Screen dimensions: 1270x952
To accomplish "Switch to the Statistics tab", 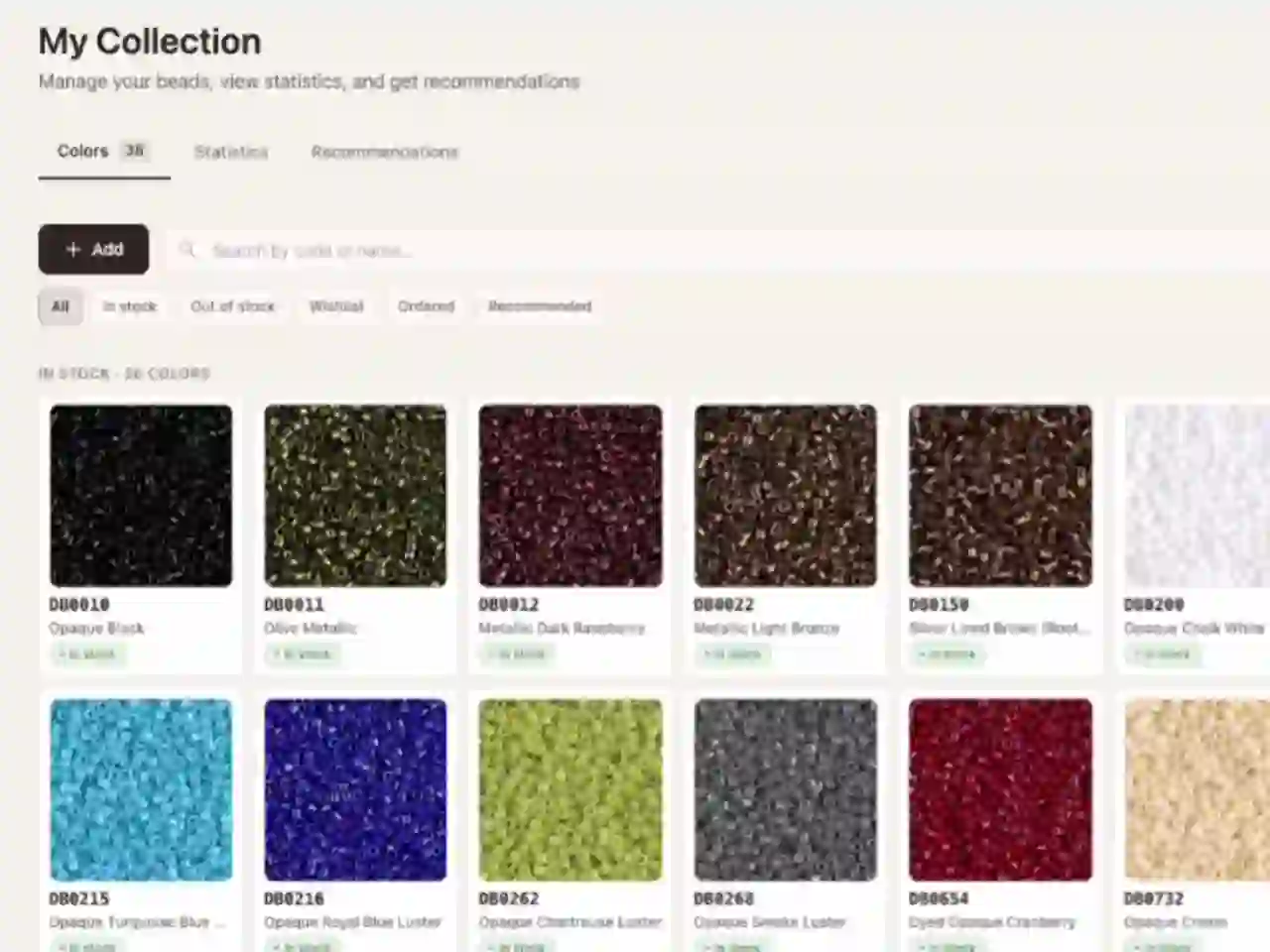I will (x=231, y=152).
